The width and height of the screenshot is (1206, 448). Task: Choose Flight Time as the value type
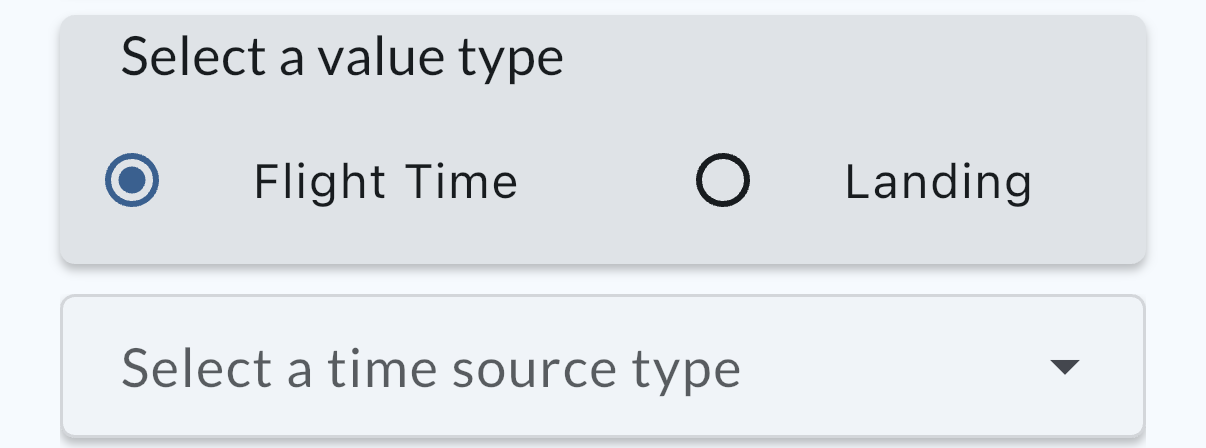pos(132,181)
